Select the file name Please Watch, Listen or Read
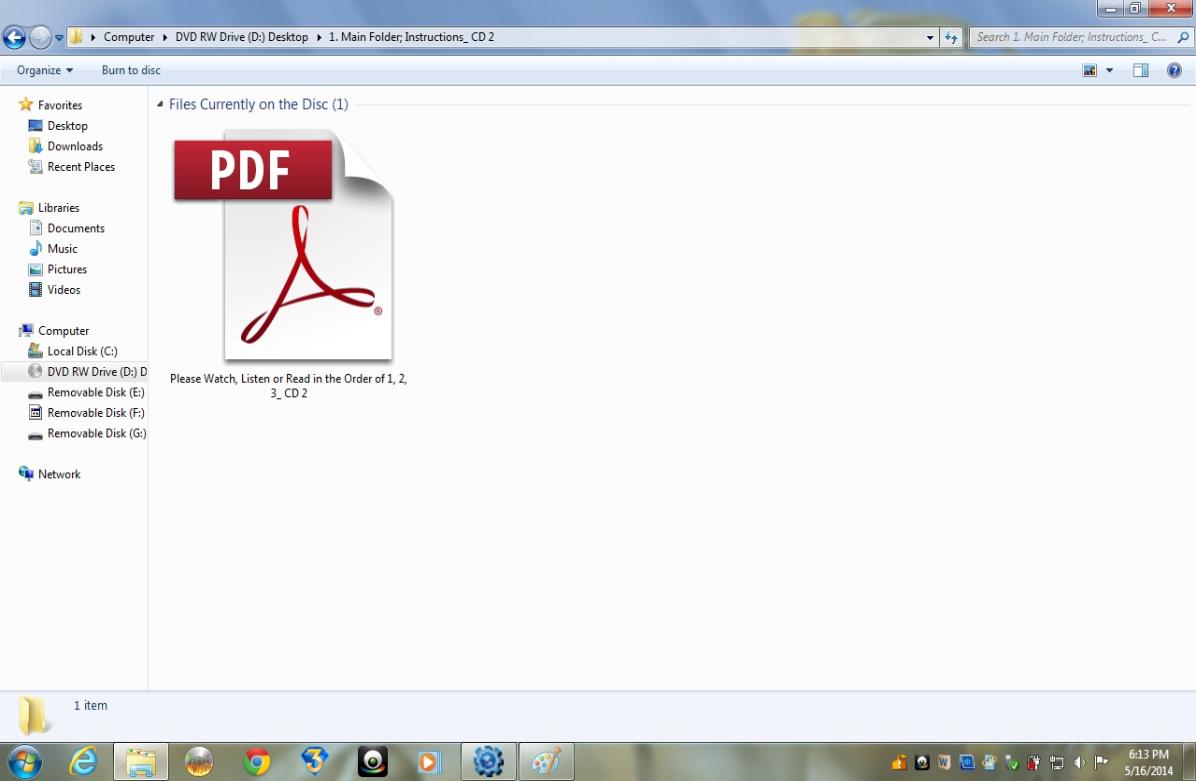The height and width of the screenshot is (781, 1196). (288, 386)
